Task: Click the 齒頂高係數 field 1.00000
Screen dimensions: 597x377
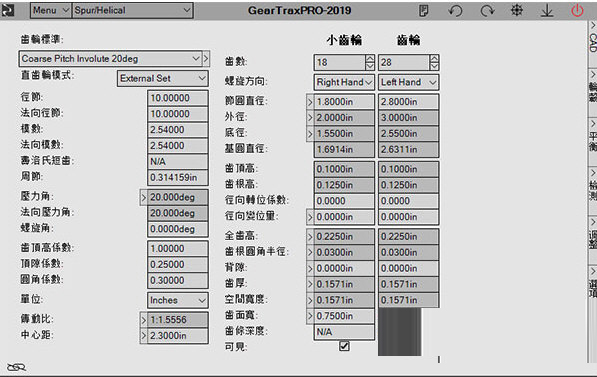Action: click(178, 249)
